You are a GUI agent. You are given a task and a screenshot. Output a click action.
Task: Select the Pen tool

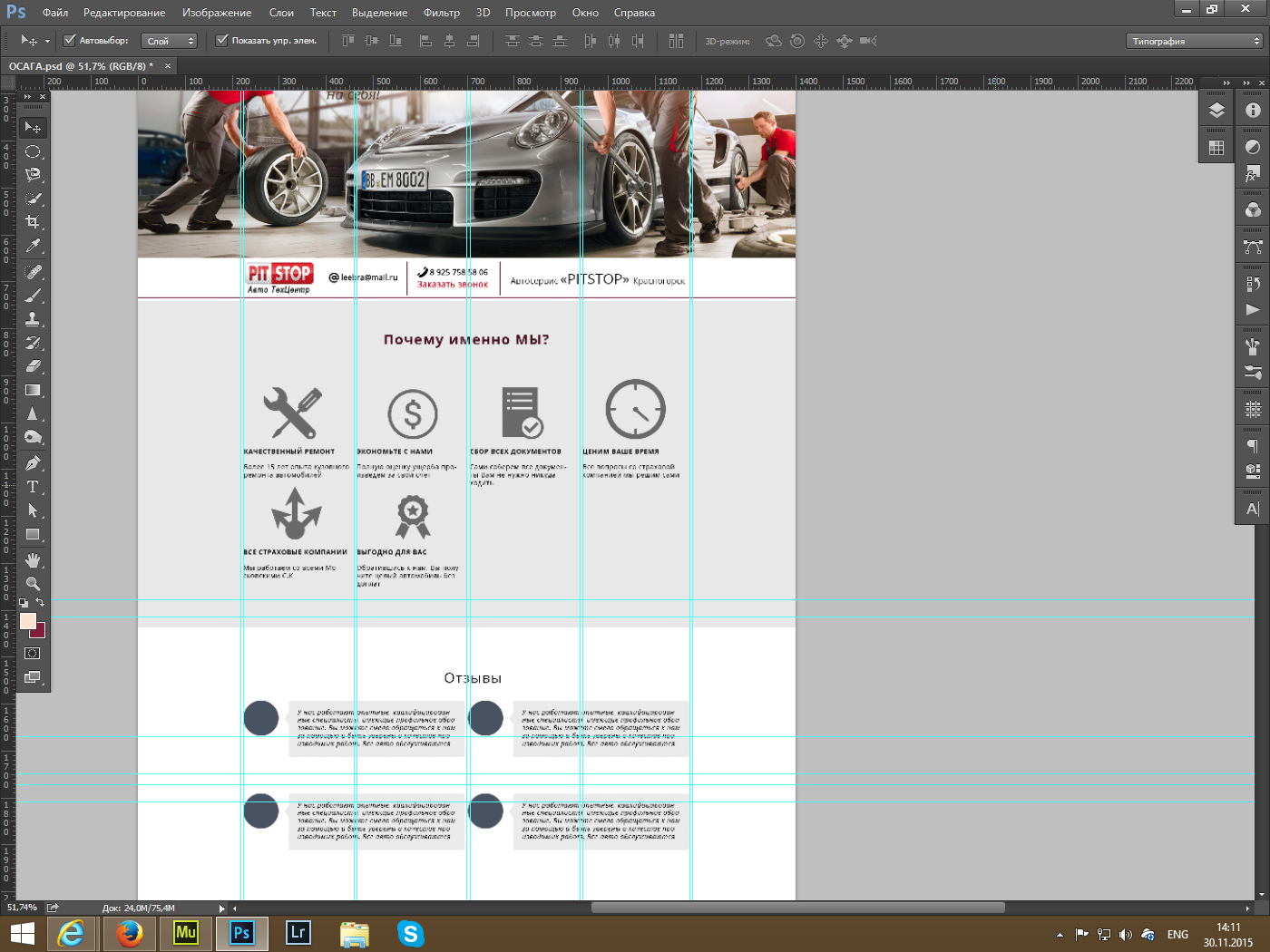tap(33, 463)
